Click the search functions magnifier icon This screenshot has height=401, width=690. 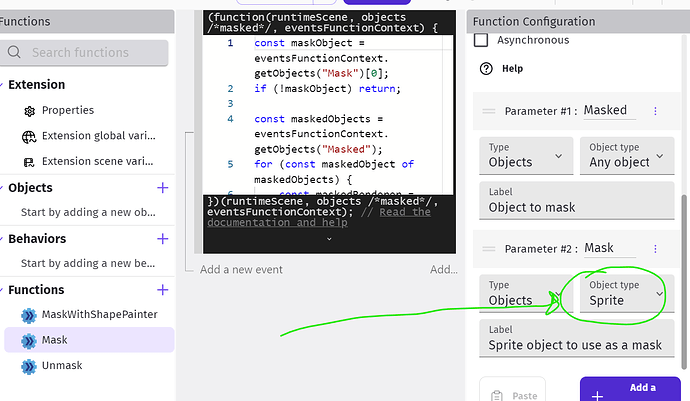pos(15,53)
